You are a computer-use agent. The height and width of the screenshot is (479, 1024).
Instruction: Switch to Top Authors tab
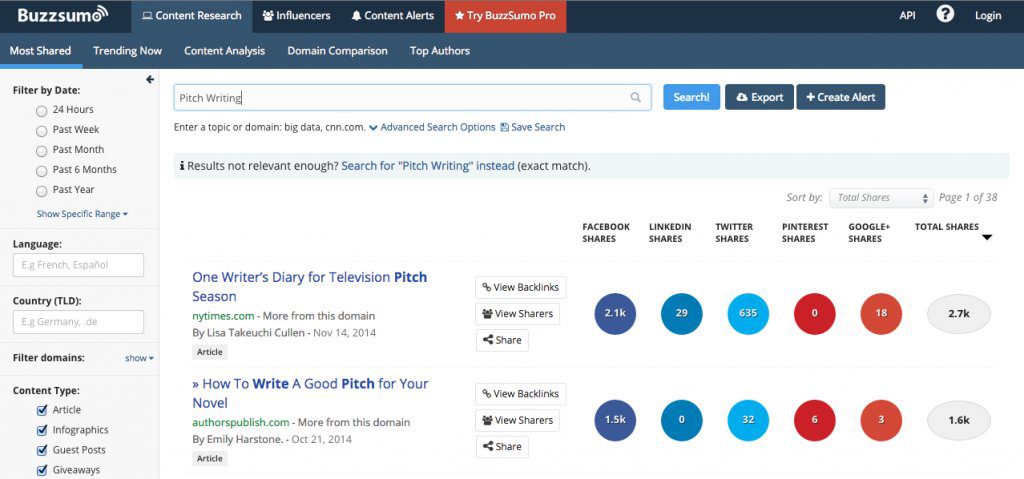pyautogui.click(x=440, y=50)
